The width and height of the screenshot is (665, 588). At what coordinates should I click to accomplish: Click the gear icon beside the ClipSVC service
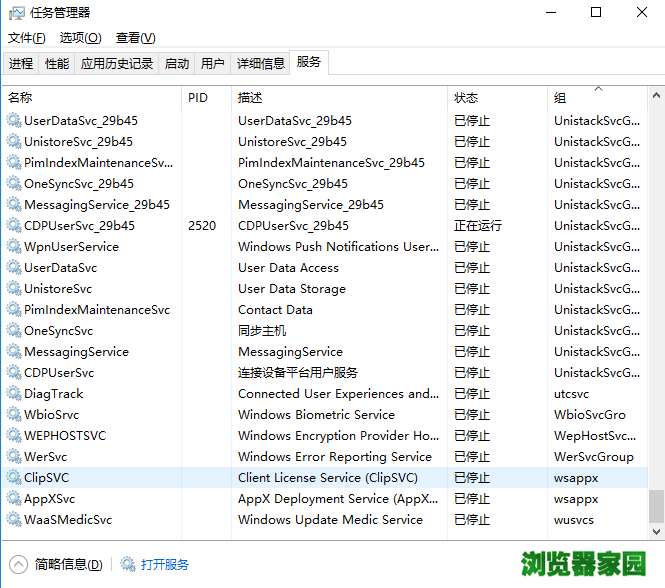click(13, 478)
